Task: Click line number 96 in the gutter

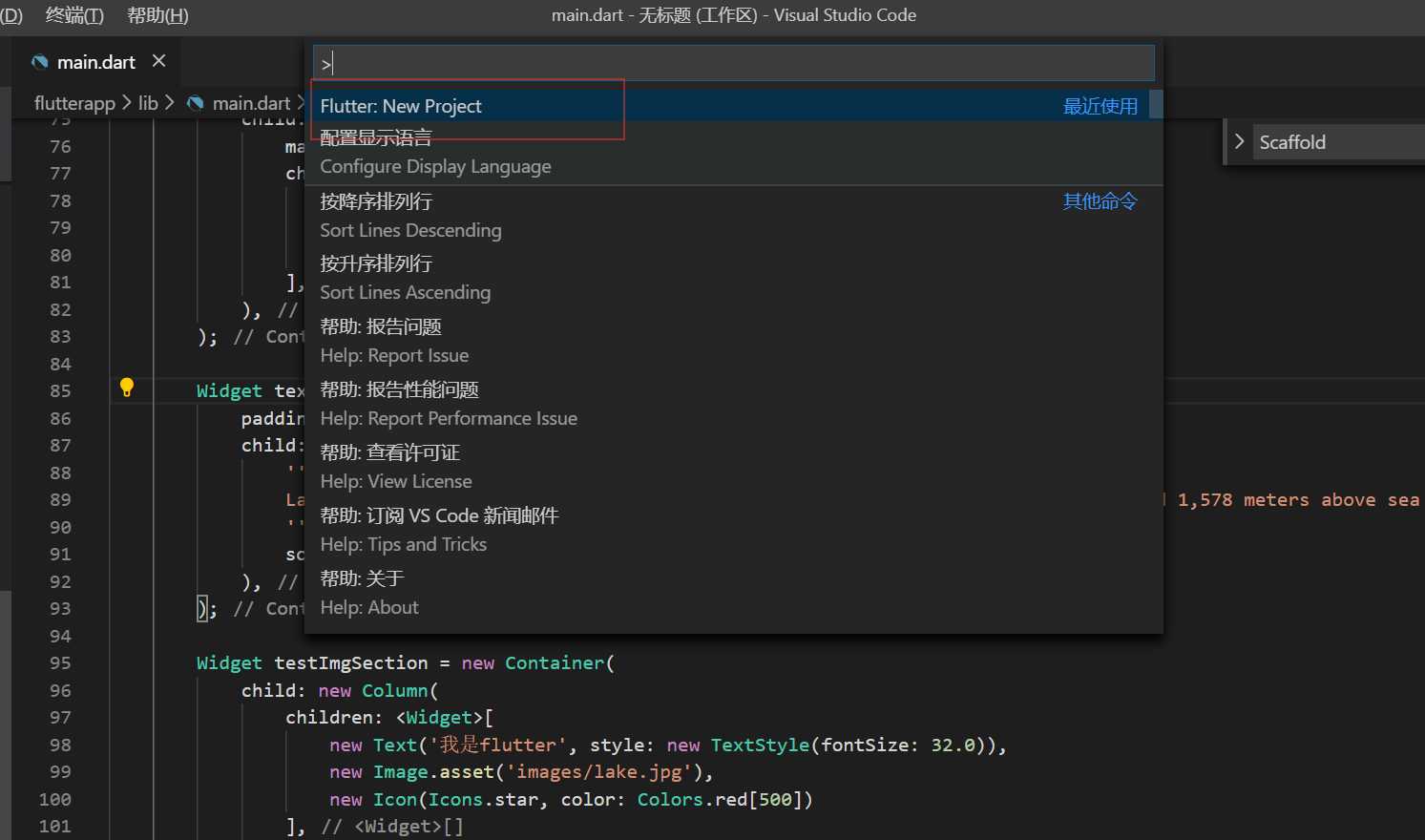Action: coord(60,690)
